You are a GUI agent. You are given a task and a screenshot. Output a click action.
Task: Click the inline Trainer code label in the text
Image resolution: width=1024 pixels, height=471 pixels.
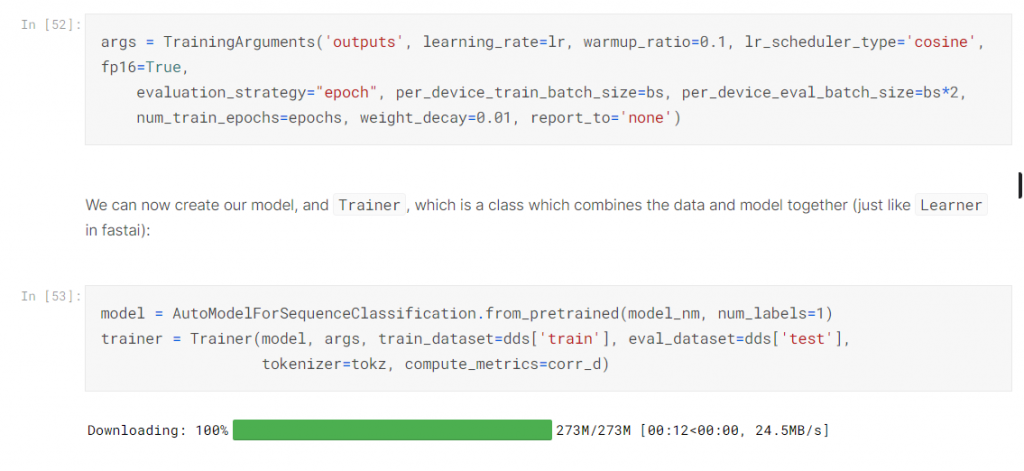point(370,205)
